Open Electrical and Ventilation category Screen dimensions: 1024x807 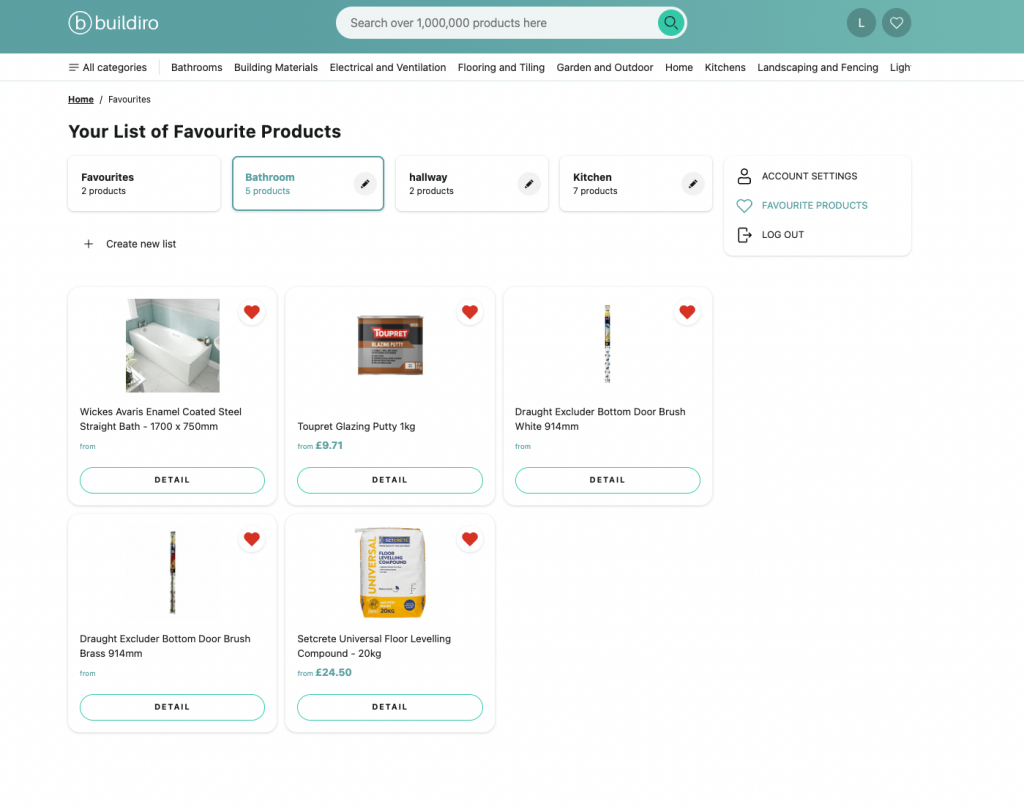point(388,67)
